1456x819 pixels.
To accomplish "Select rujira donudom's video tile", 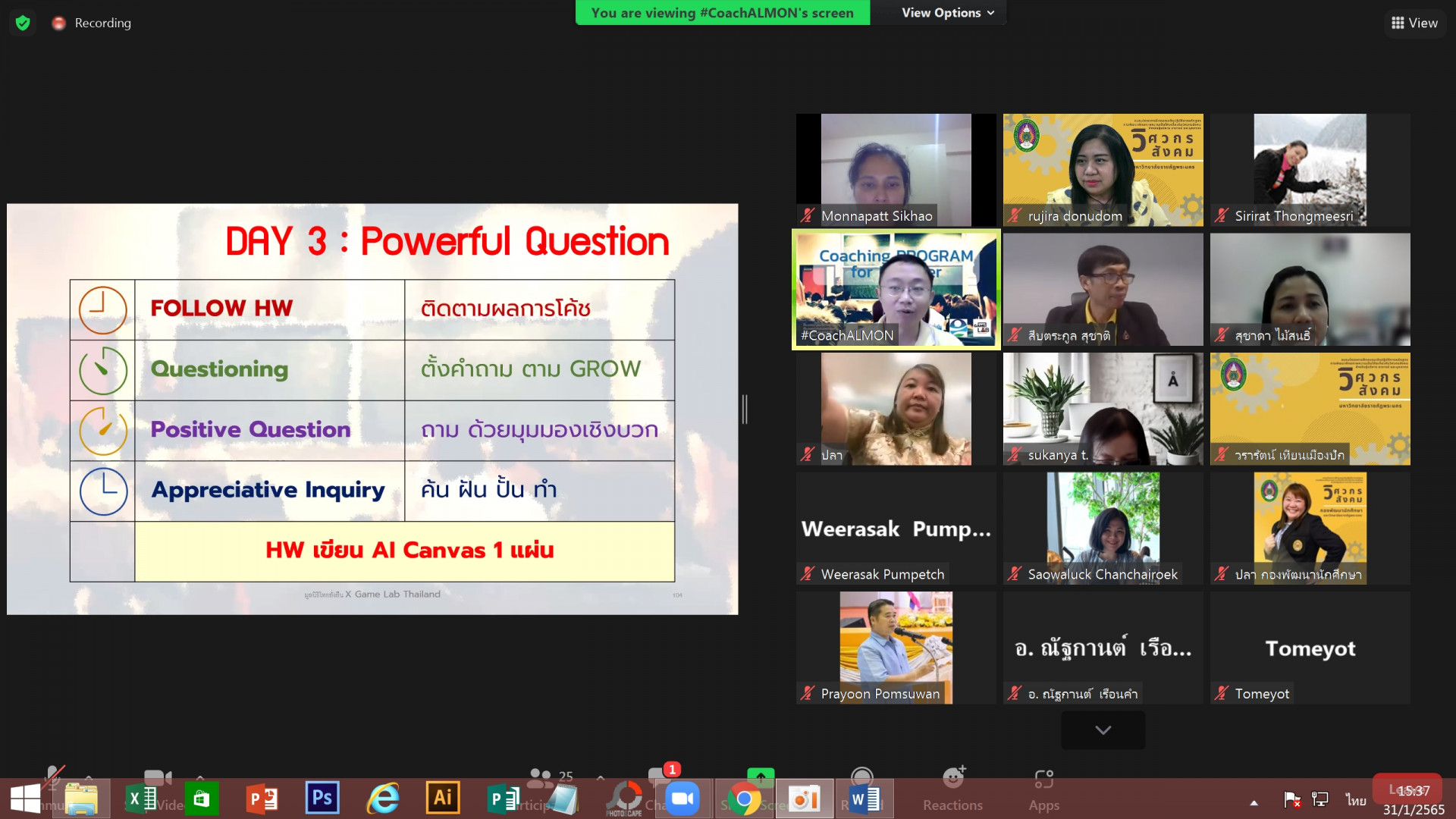I will click(x=1103, y=170).
